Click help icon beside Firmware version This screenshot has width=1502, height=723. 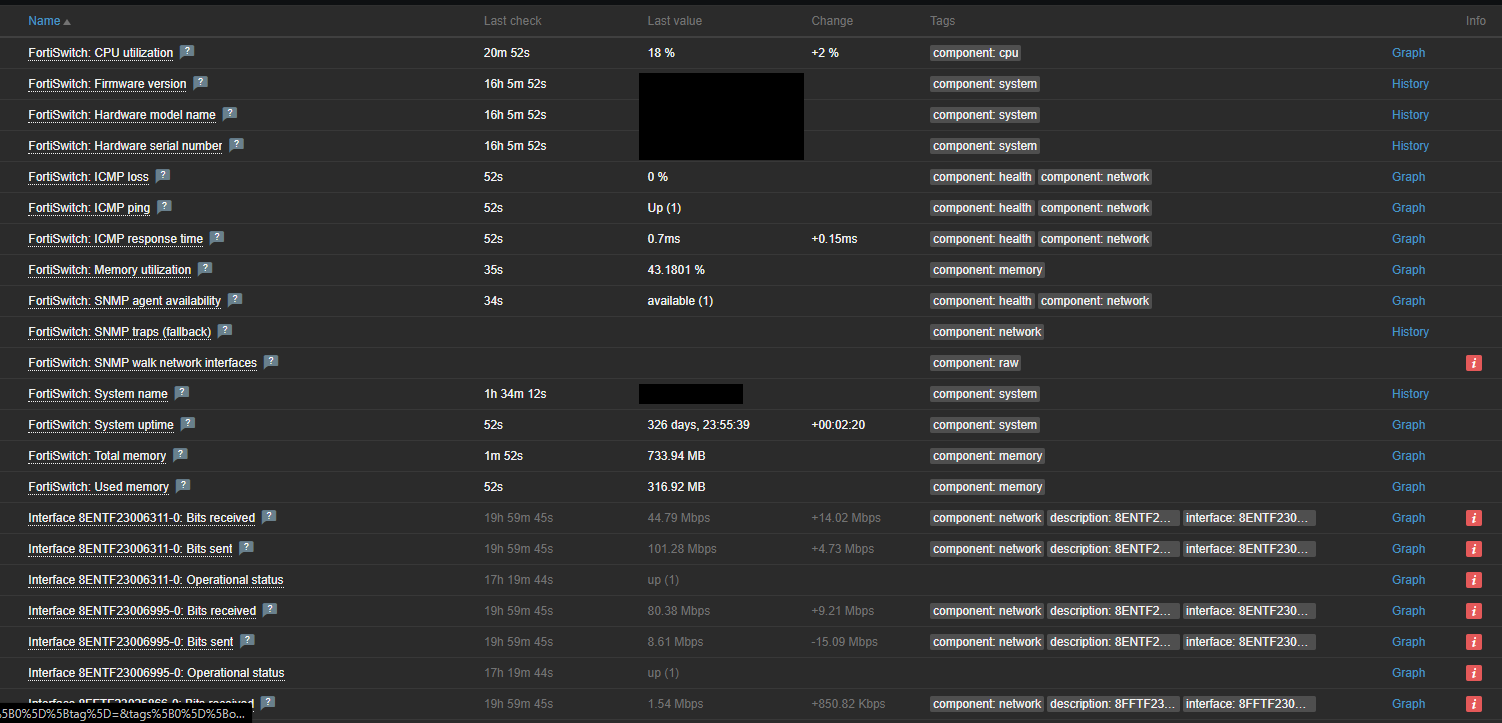[x=200, y=83]
